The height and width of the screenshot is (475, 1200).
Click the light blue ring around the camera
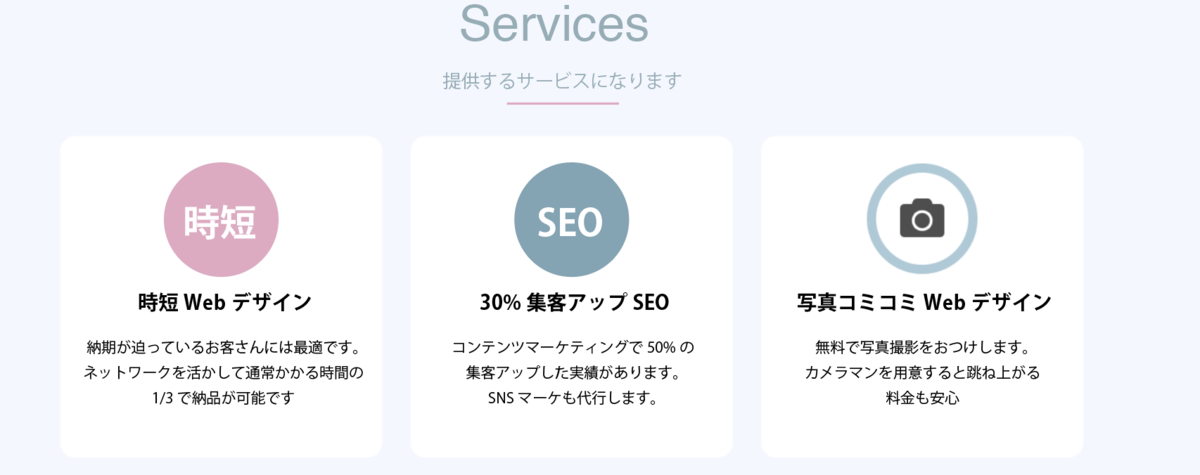[922, 169]
